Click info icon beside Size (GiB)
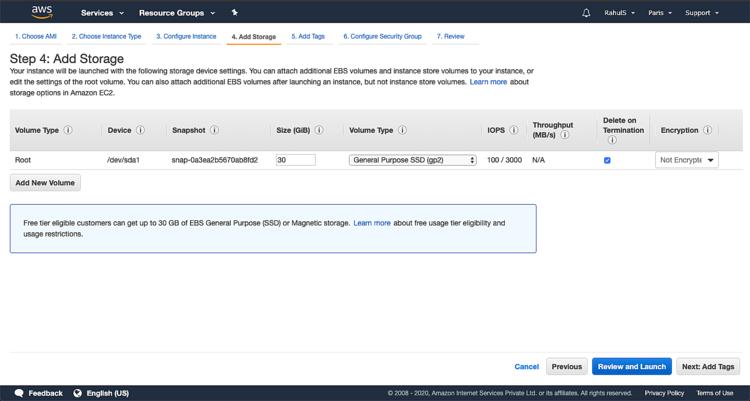Image resolution: width=750 pixels, height=401 pixels. pos(330,130)
